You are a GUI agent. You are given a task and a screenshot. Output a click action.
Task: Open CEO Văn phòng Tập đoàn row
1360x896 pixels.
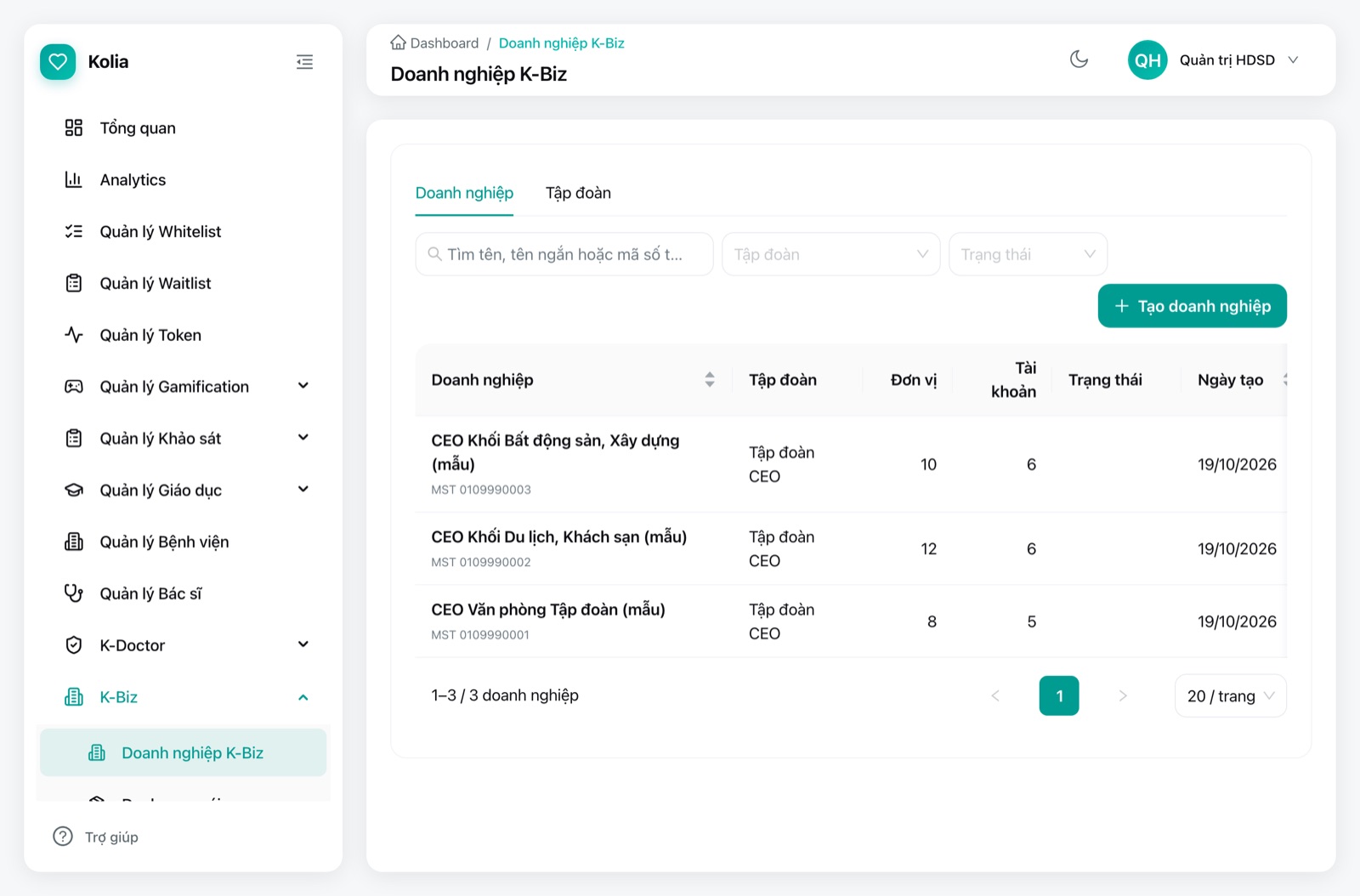(851, 621)
